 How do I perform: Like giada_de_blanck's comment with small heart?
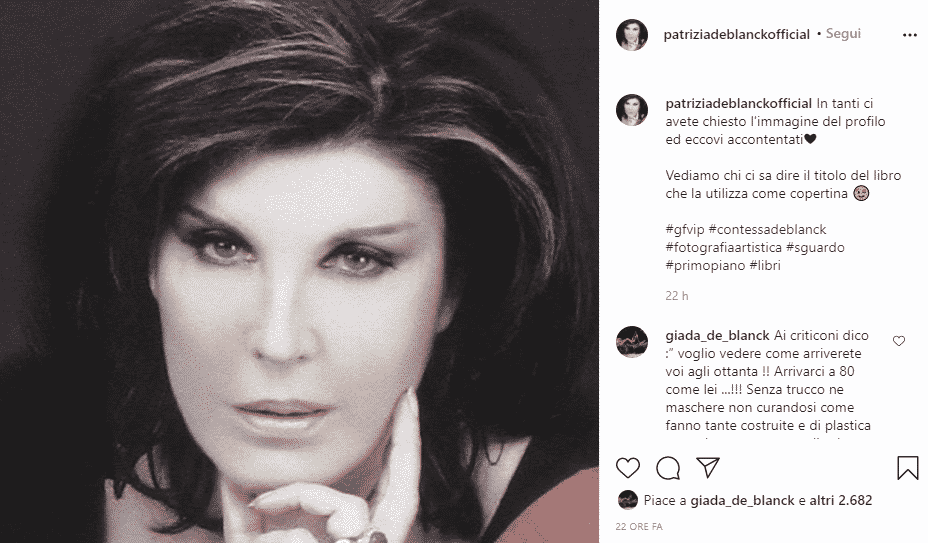point(898,341)
